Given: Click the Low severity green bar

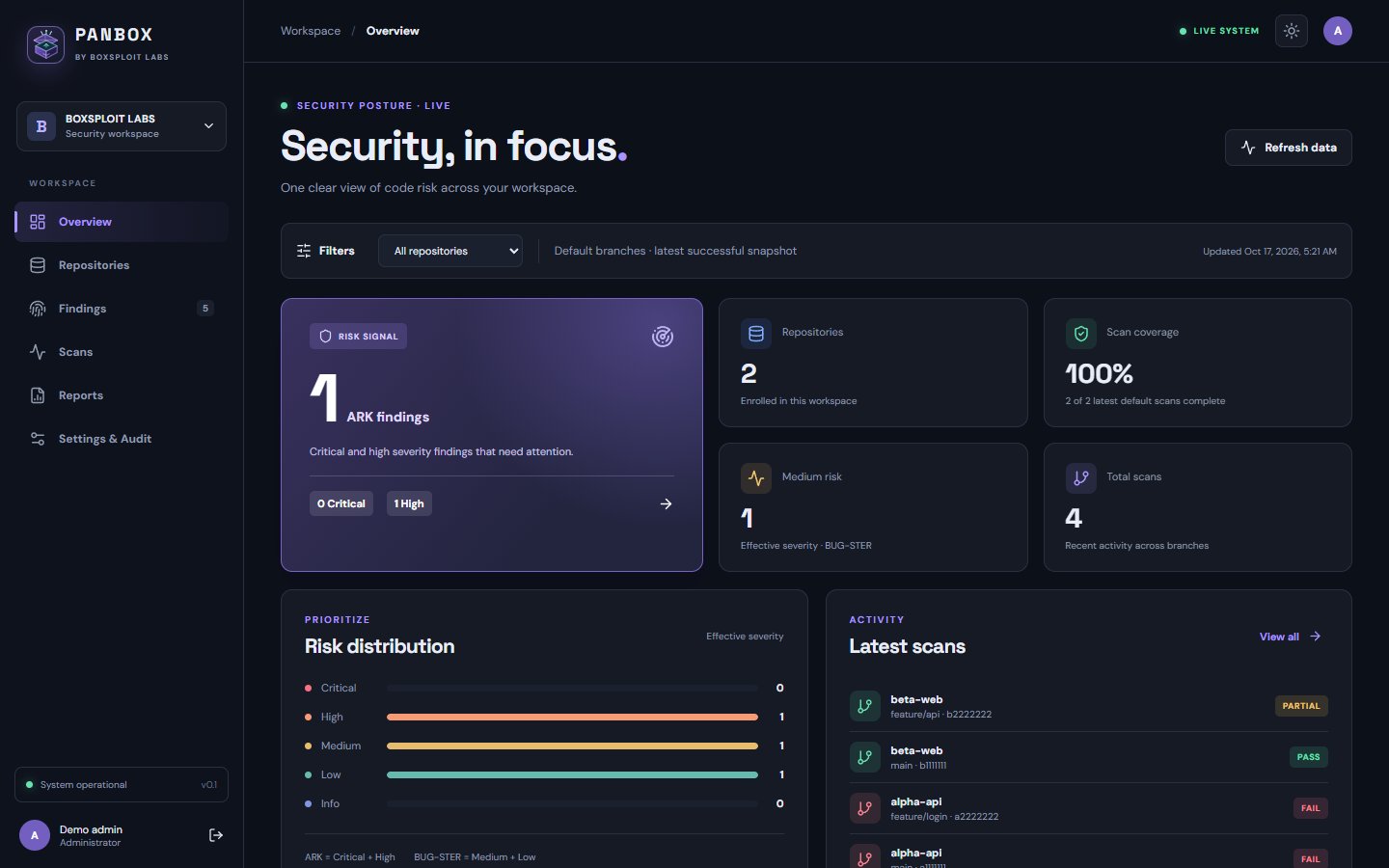Looking at the screenshot, I should click(572, 774).
